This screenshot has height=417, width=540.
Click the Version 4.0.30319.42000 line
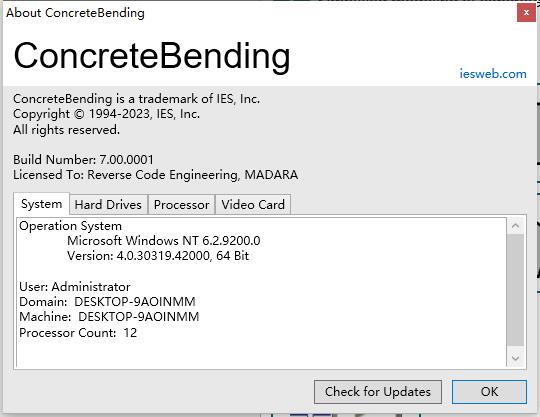pos(158,256)
